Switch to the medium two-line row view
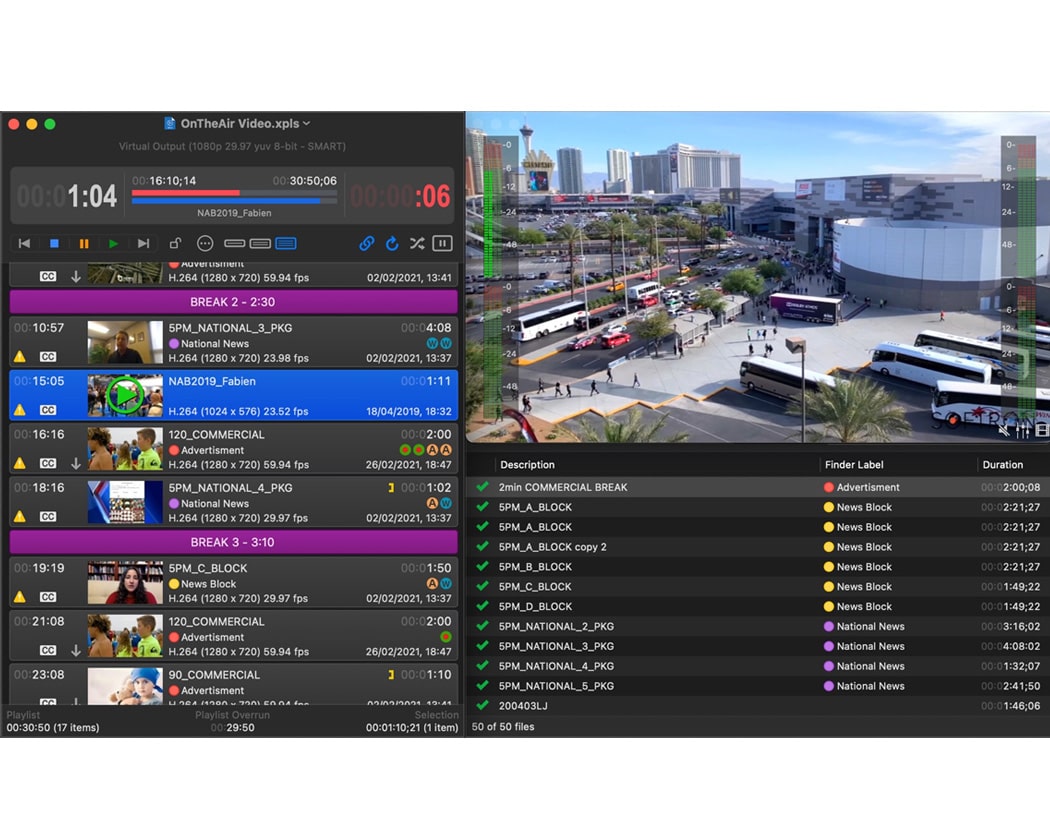Image resolution: width=1050 pixels, height=840 pixels. 260,243
